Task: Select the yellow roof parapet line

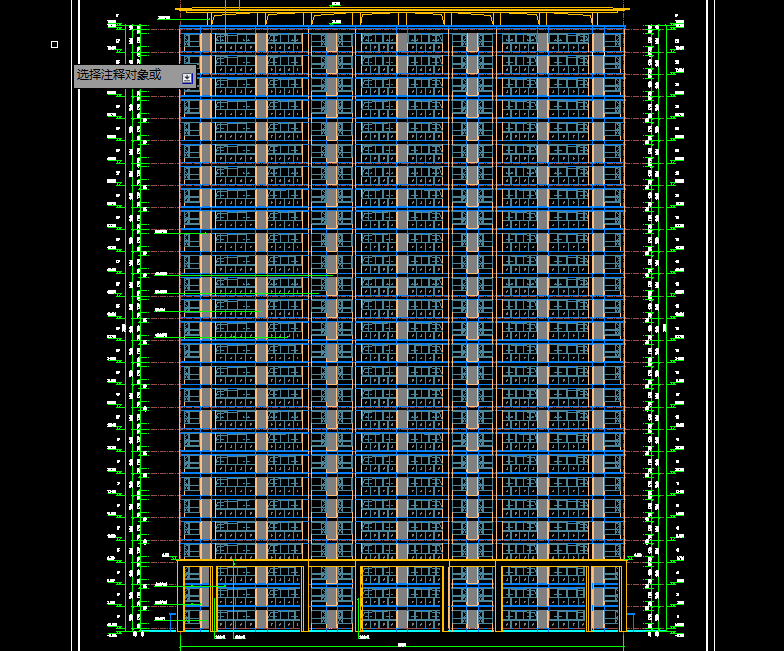Action: coord(400,12)
